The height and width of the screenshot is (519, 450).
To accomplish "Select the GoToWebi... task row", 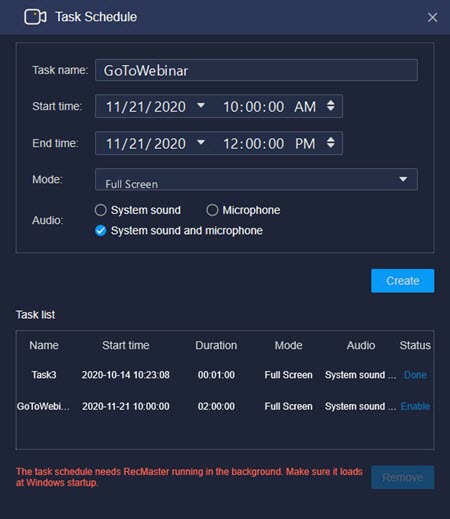I will (x=225, y=406).
